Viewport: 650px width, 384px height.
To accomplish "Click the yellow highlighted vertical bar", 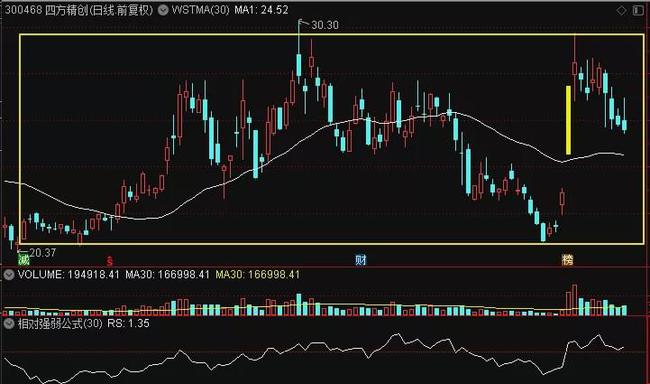I will [x=568, y=120].
